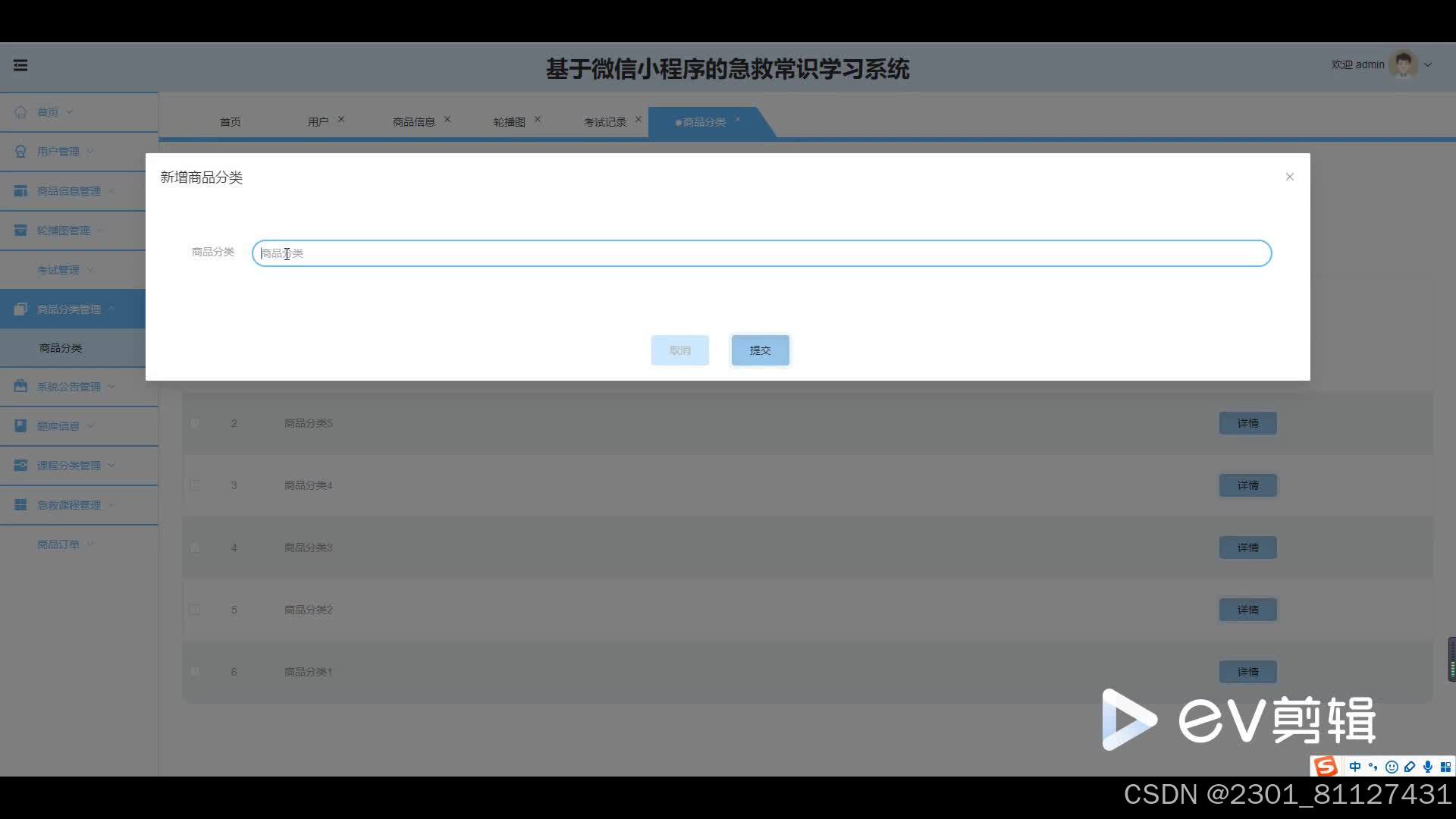Click the 提交 submit button
Image resolution: width=1456 pixels, height=819 pixels.
click(x=760, y=350)
